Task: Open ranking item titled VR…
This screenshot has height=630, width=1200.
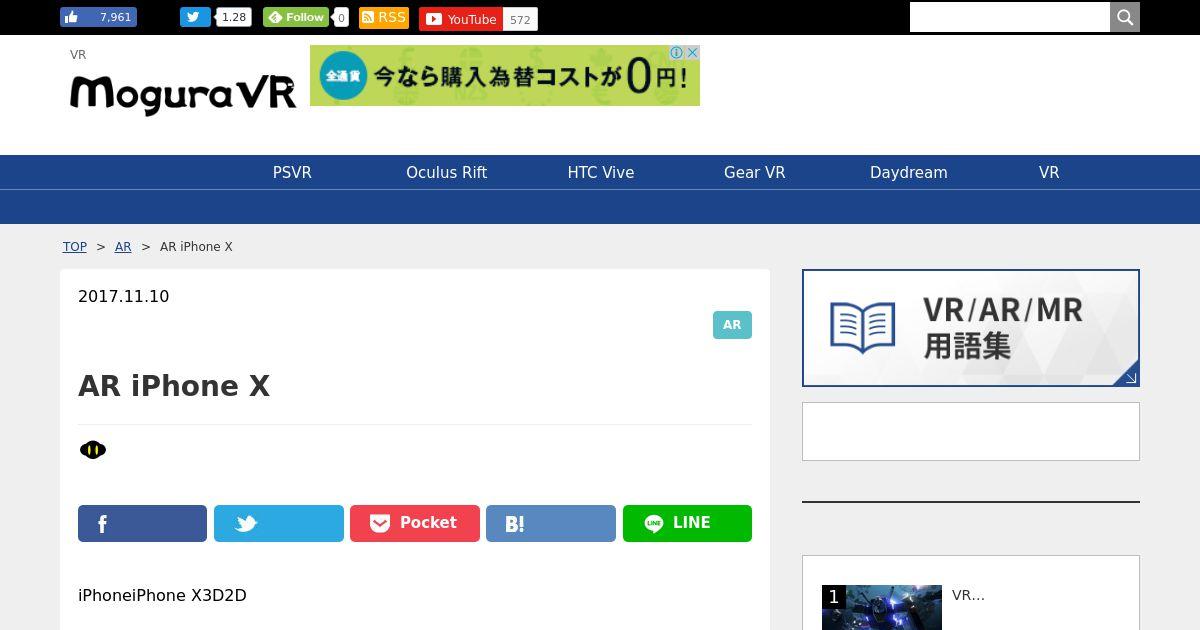Action: [x=968, y=595]
